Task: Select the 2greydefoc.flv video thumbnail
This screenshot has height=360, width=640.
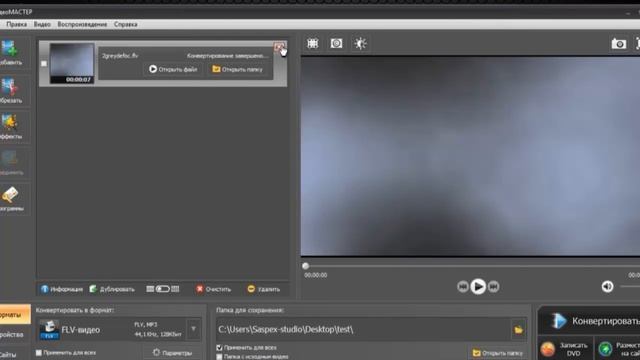Action: (x=72, y=63)
